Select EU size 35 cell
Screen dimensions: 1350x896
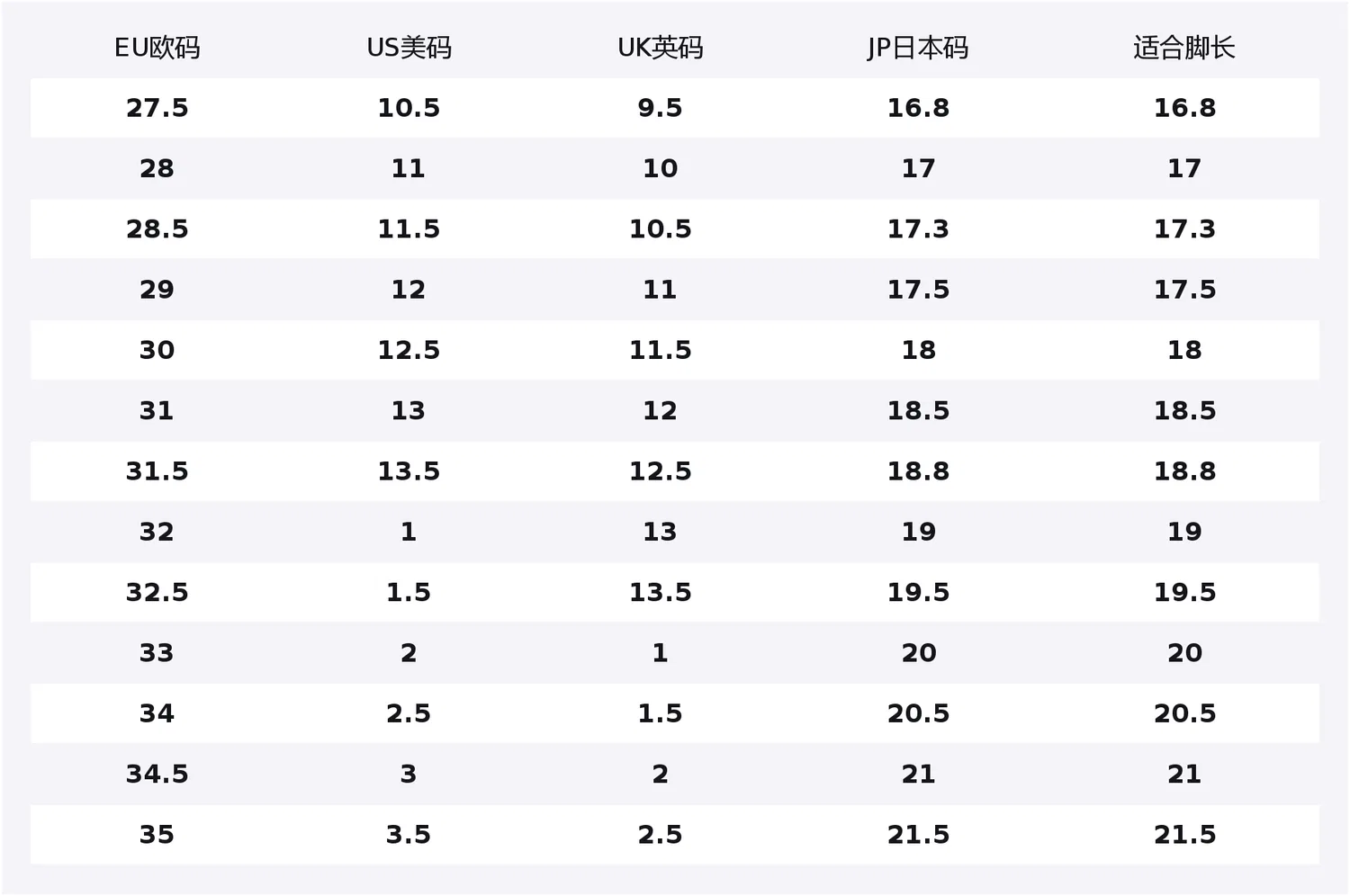coord(157,835)
